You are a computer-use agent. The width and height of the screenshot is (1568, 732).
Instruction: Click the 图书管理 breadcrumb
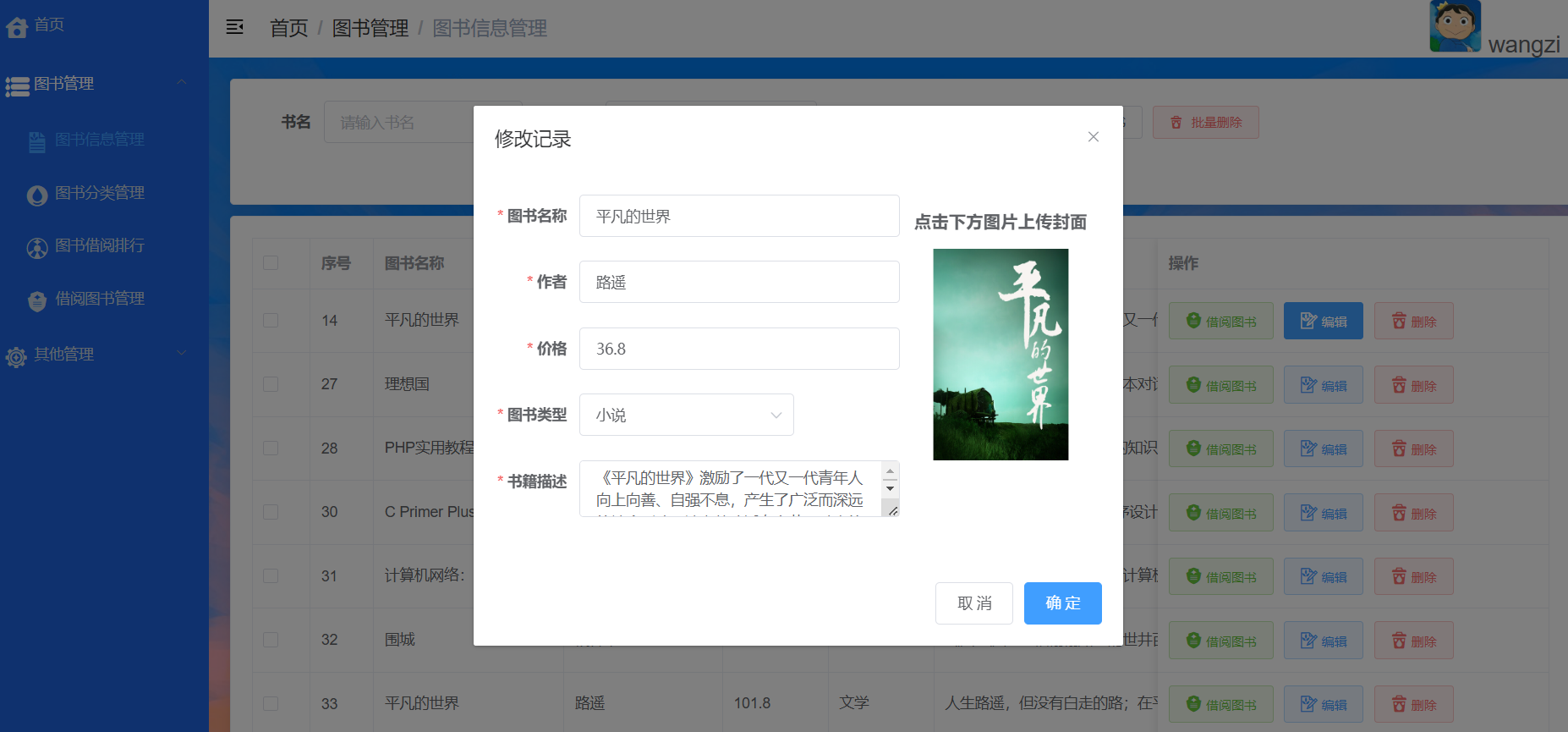(370, 28)
